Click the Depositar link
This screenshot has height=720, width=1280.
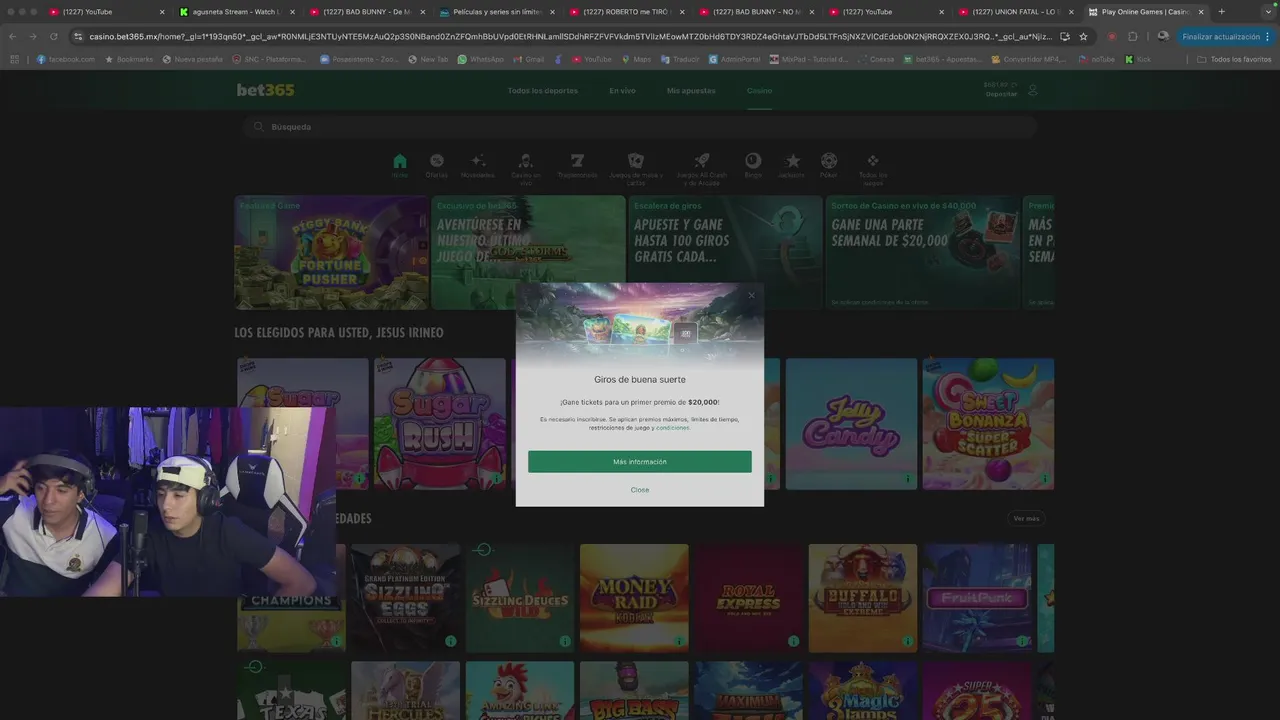1001,94
